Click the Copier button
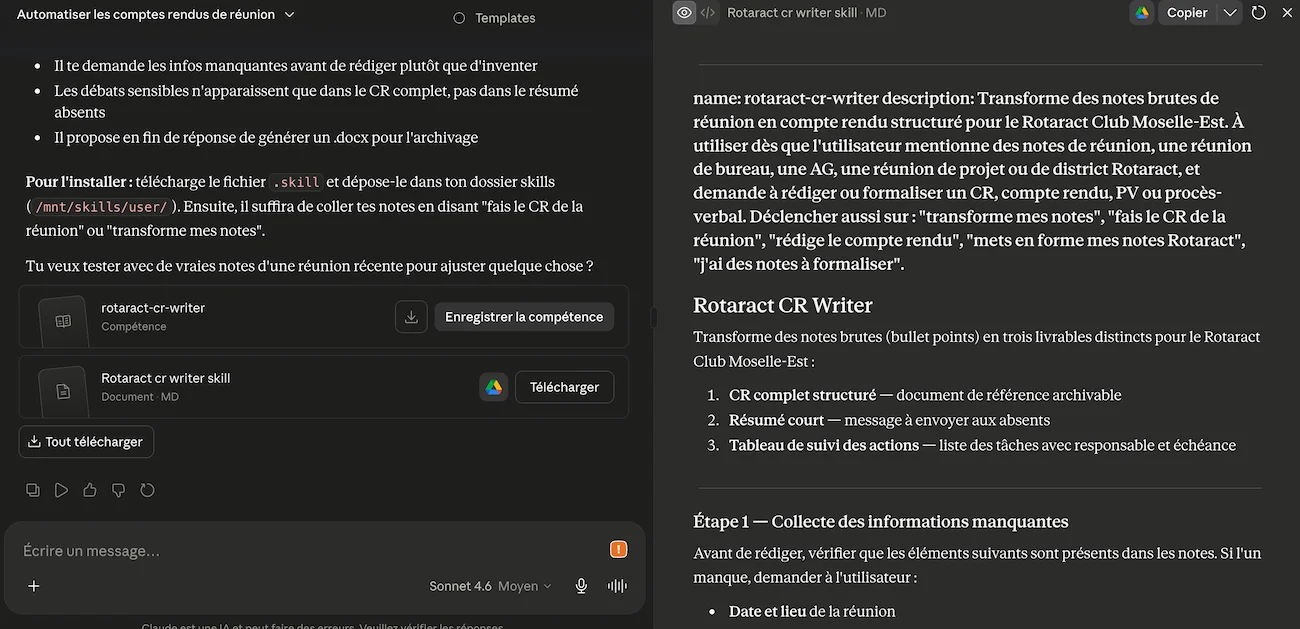The height and width of the screenshot is (629, 1300). [1187, 13]
